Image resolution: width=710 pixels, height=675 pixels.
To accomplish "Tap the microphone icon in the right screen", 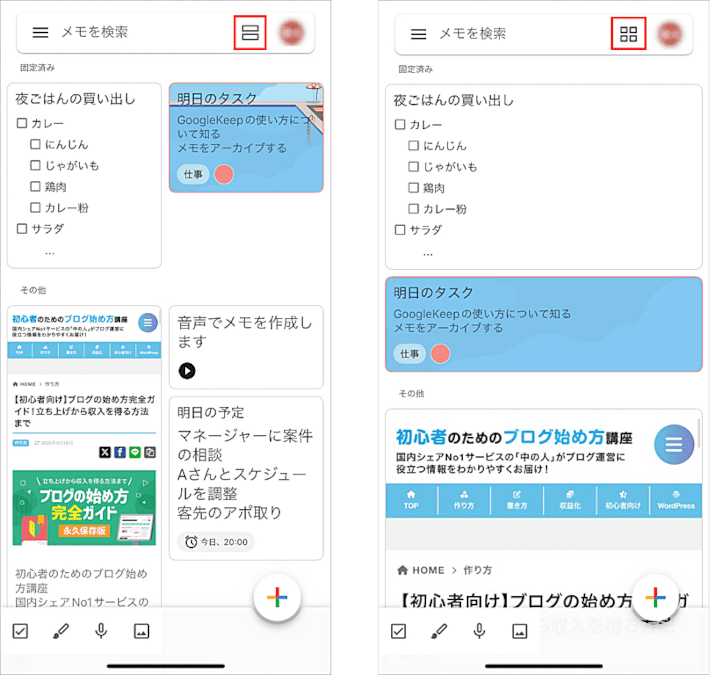I will (x=479, y=631).
